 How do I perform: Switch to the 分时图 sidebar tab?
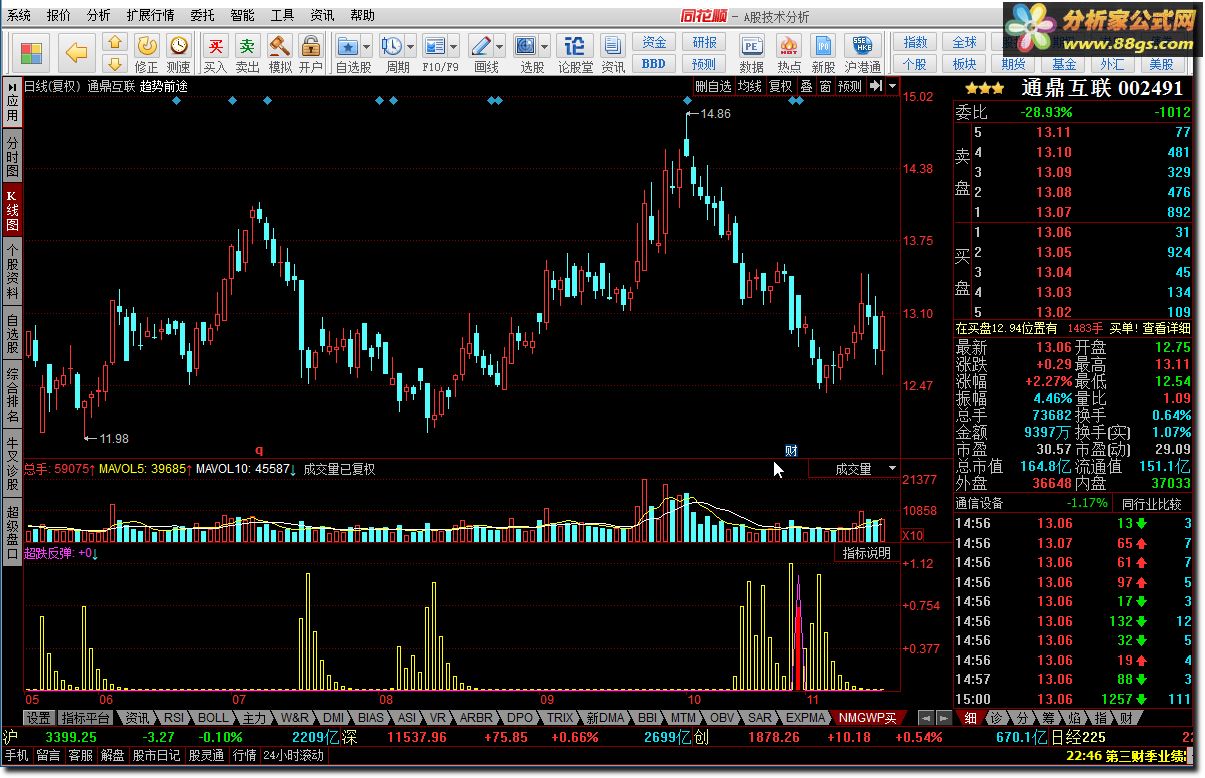(12, 155)
